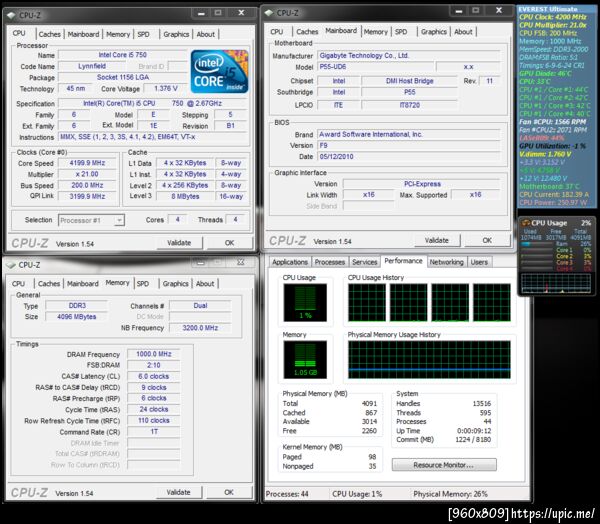The image size is (600, 524).
Task: Click OK in Memory CPU-Z window
Action: pos(229,492)
